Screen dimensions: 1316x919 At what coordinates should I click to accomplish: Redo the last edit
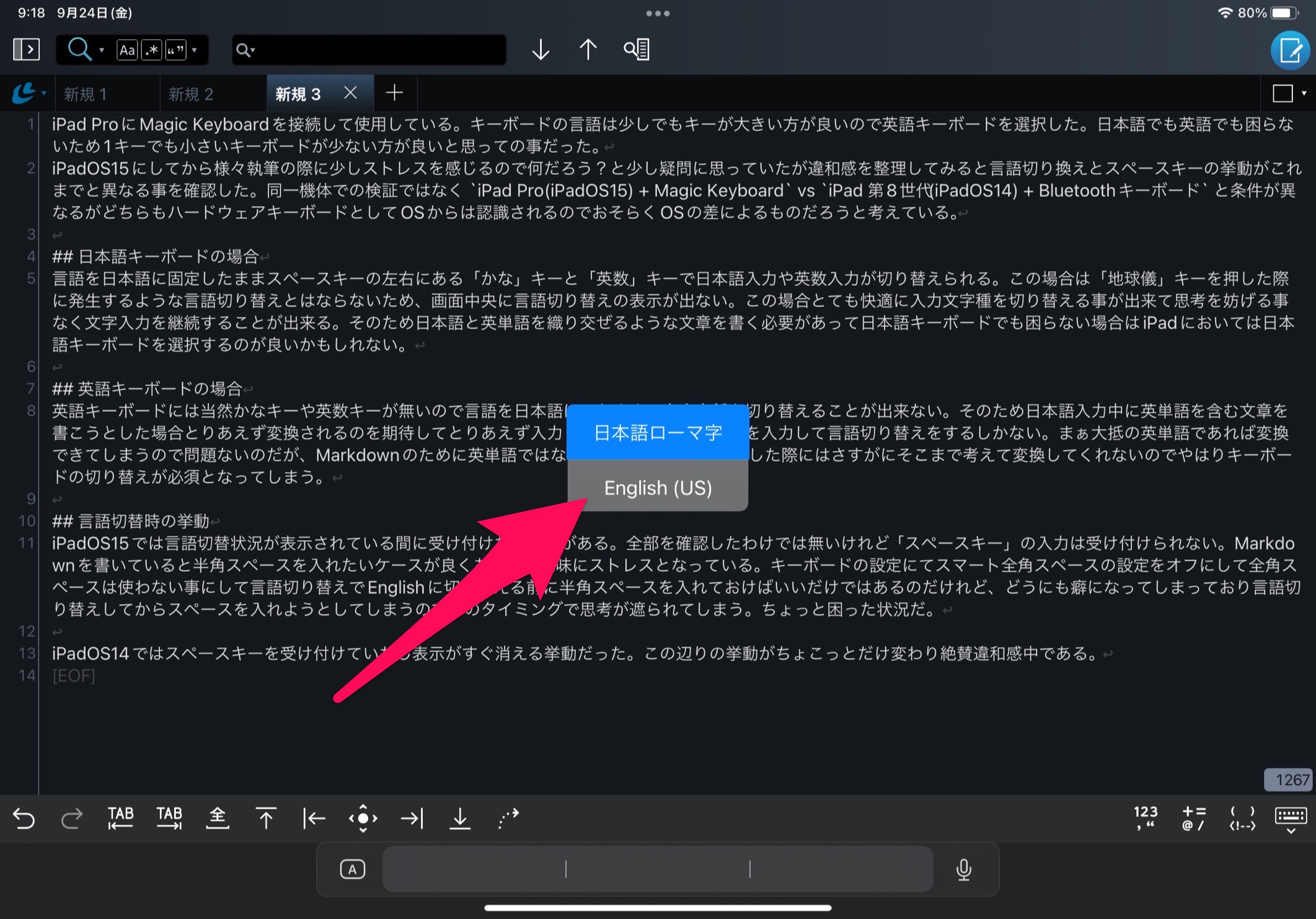pyautogui.click(x=71, y=819)
